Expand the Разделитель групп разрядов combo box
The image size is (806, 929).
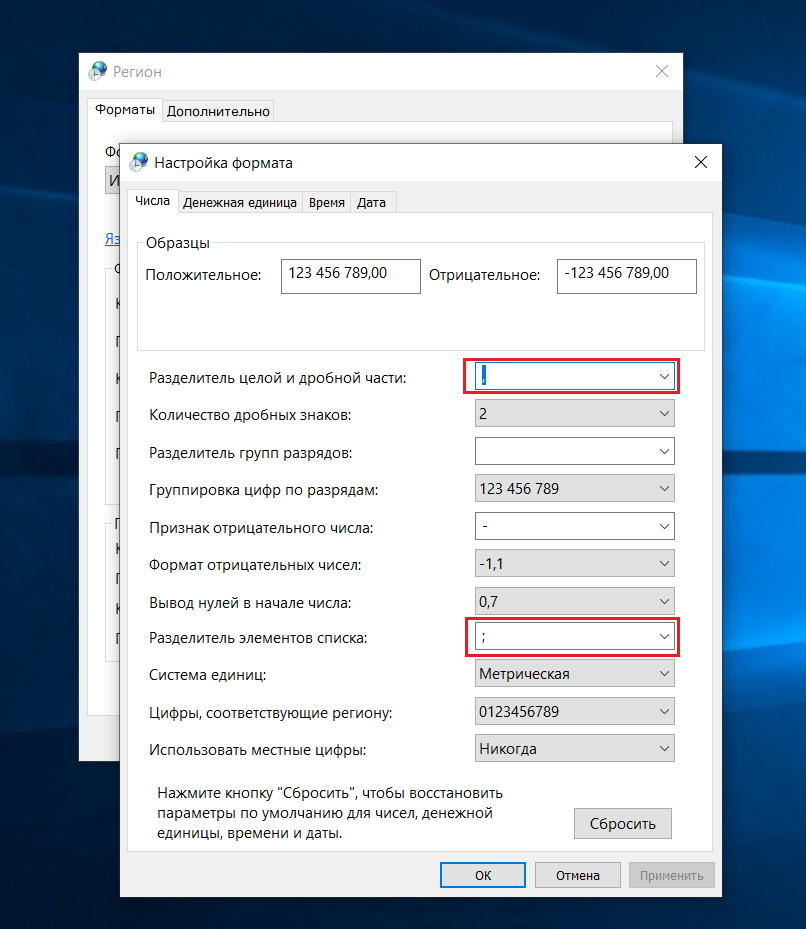point(664,451)
